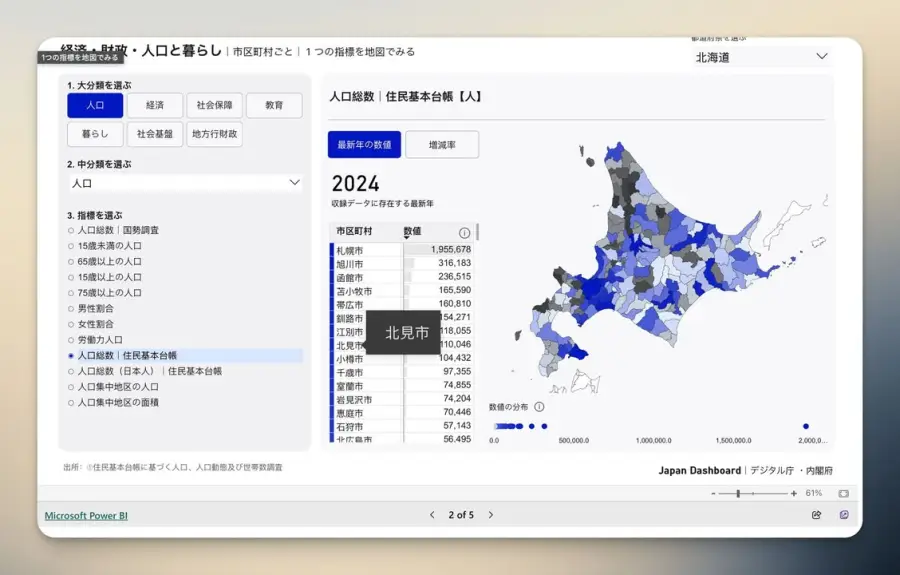Go to previous report page arrow

[x=432, y=515]
